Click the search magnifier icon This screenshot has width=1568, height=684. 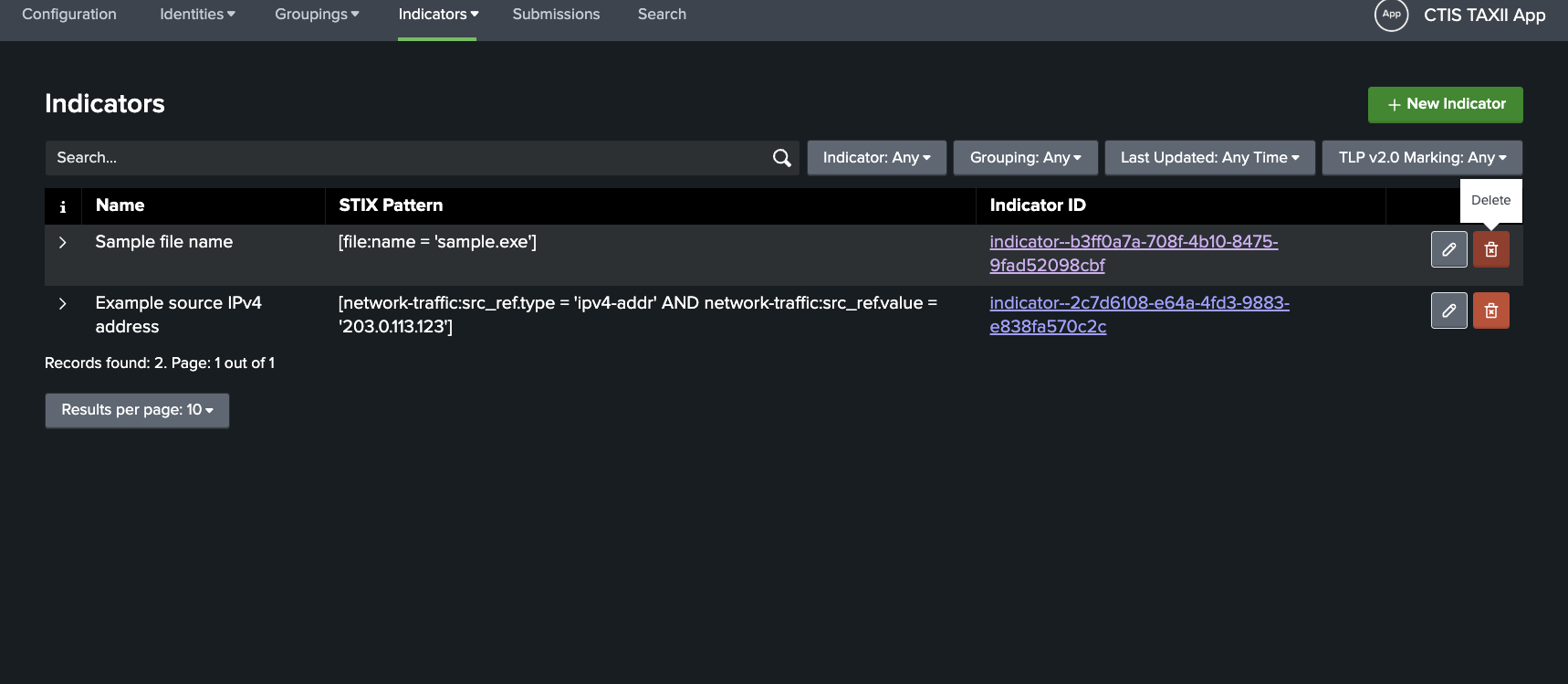[x=781, y=158]
